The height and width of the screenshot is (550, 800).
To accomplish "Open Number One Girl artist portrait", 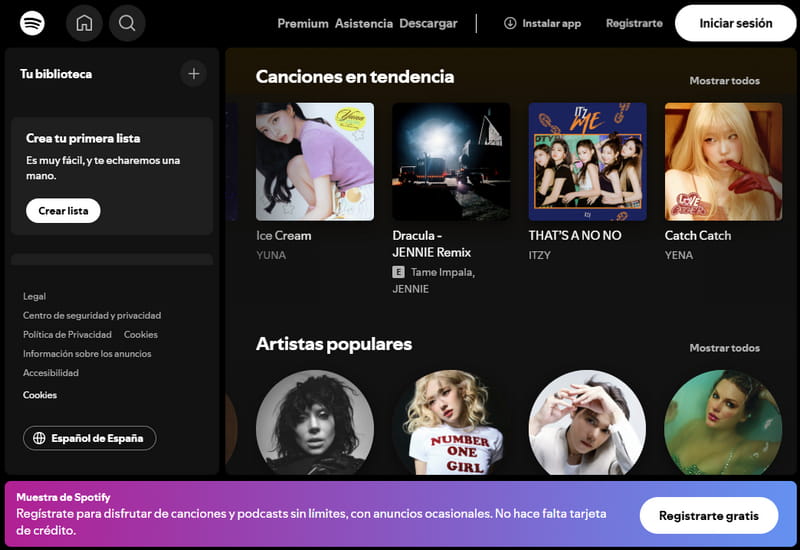I will point(451,422).
